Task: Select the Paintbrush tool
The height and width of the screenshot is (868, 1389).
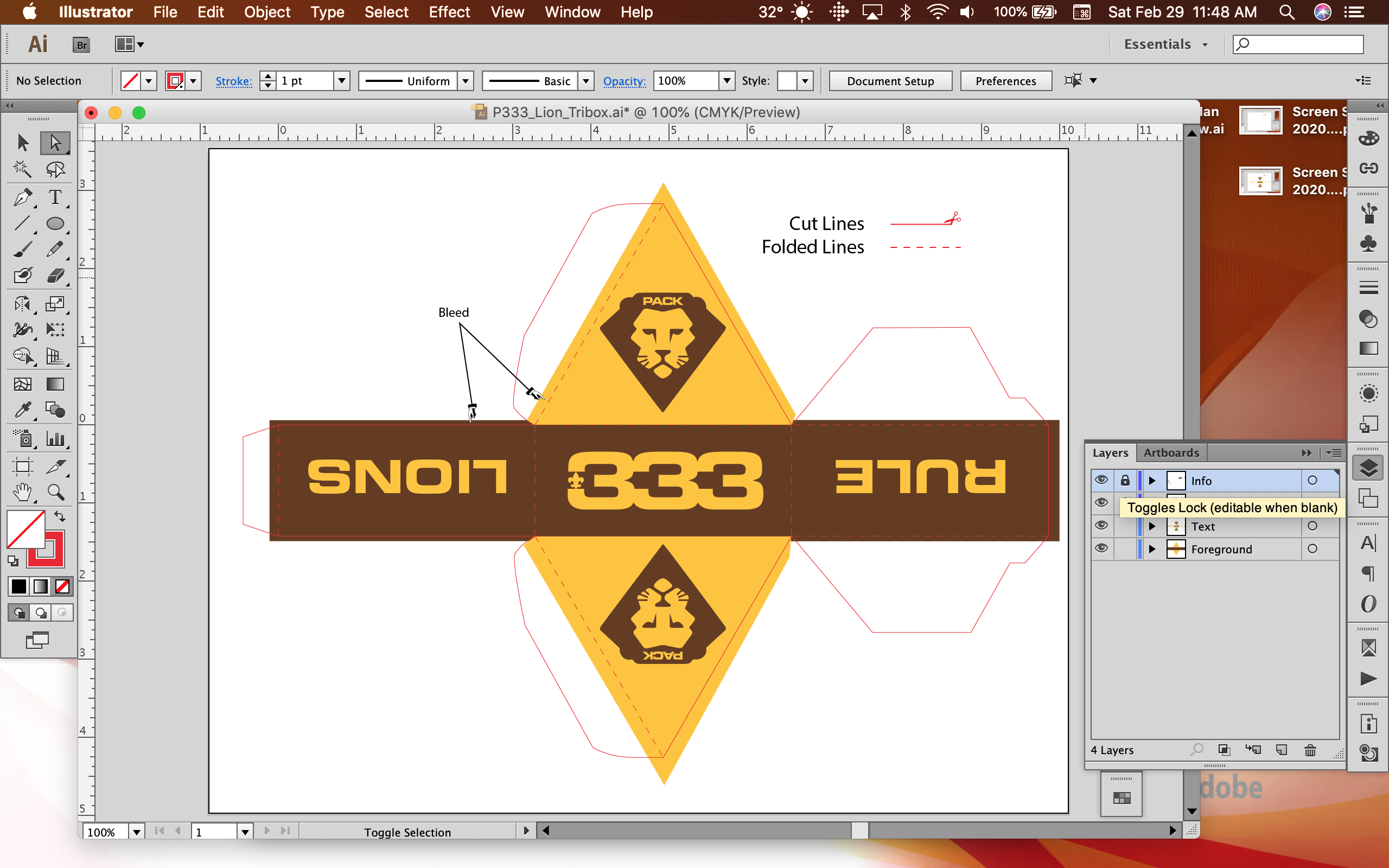Action: click(23, 249)
